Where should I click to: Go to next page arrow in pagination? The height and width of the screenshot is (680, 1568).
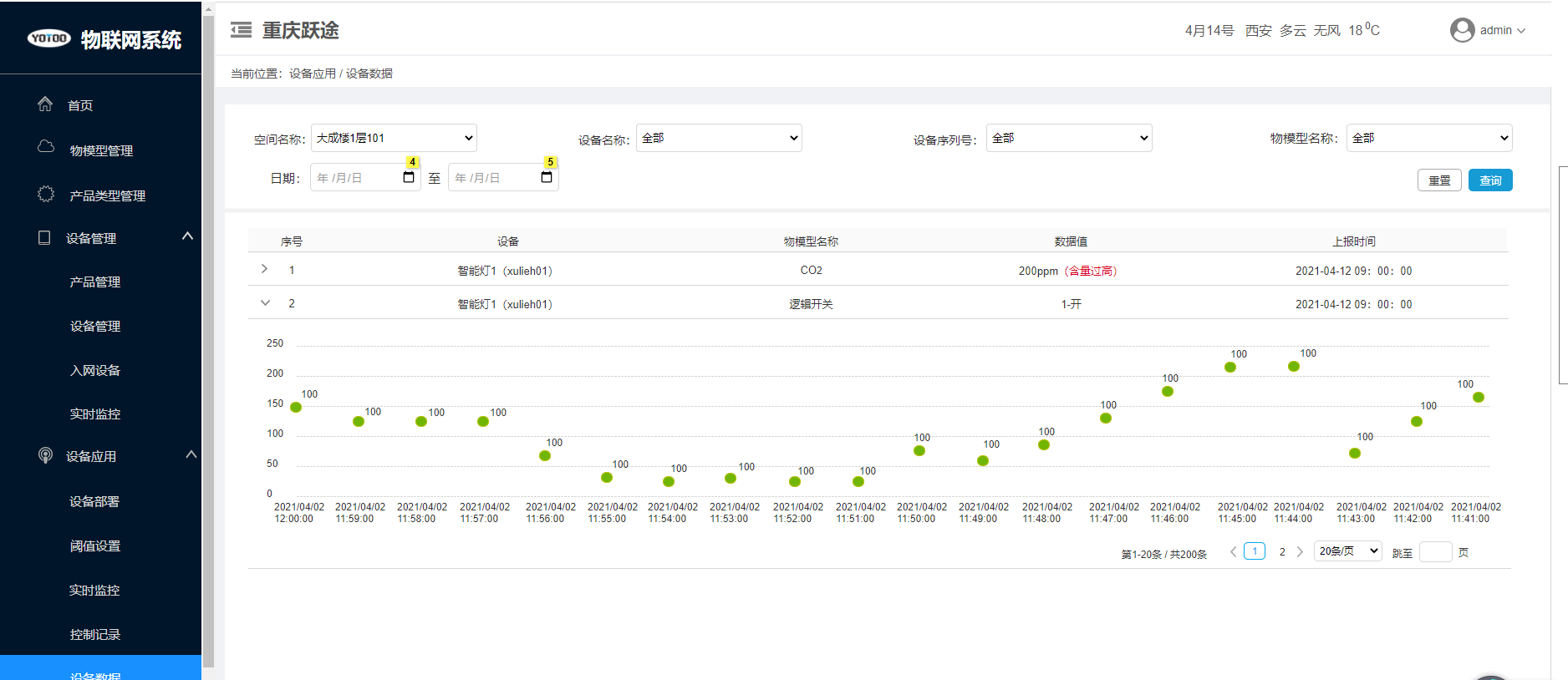1300,551
